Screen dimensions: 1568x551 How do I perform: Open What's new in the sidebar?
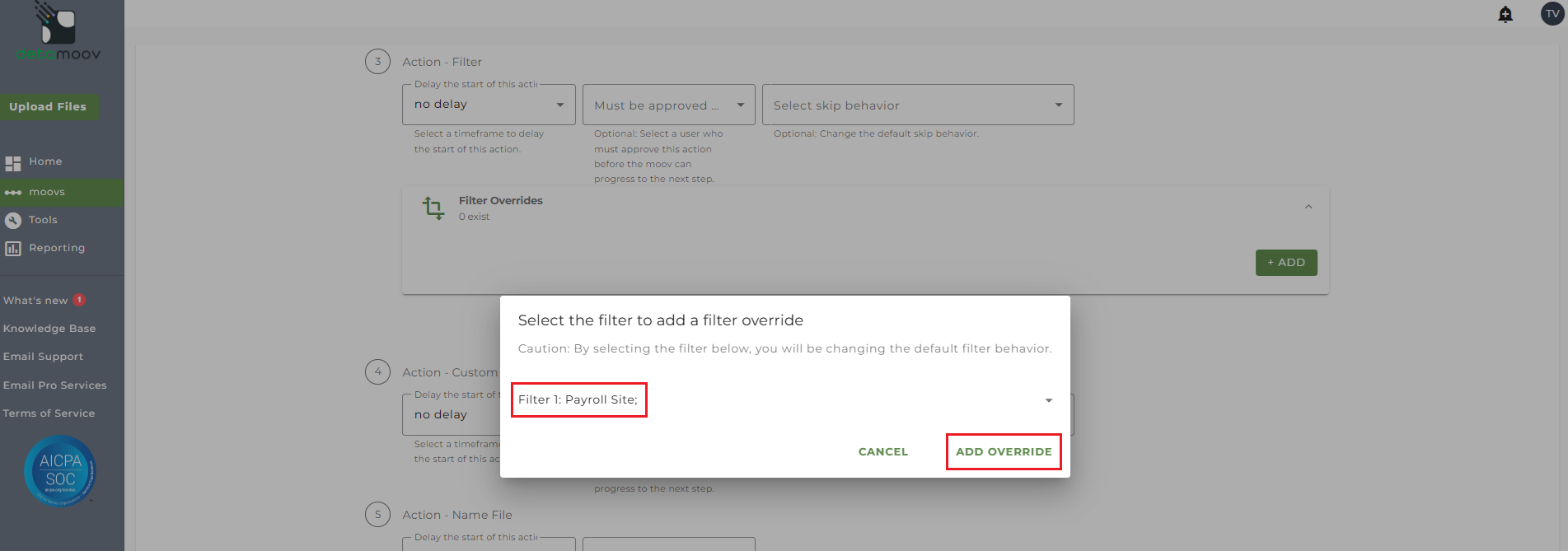pos(35,301)
